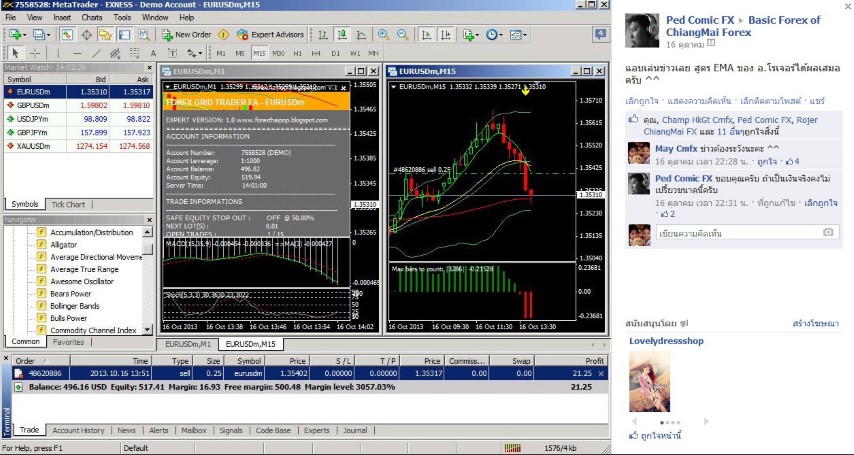Switch to D1 timeframe
This screenshot has height=455, width=854.
coord(336,53)
